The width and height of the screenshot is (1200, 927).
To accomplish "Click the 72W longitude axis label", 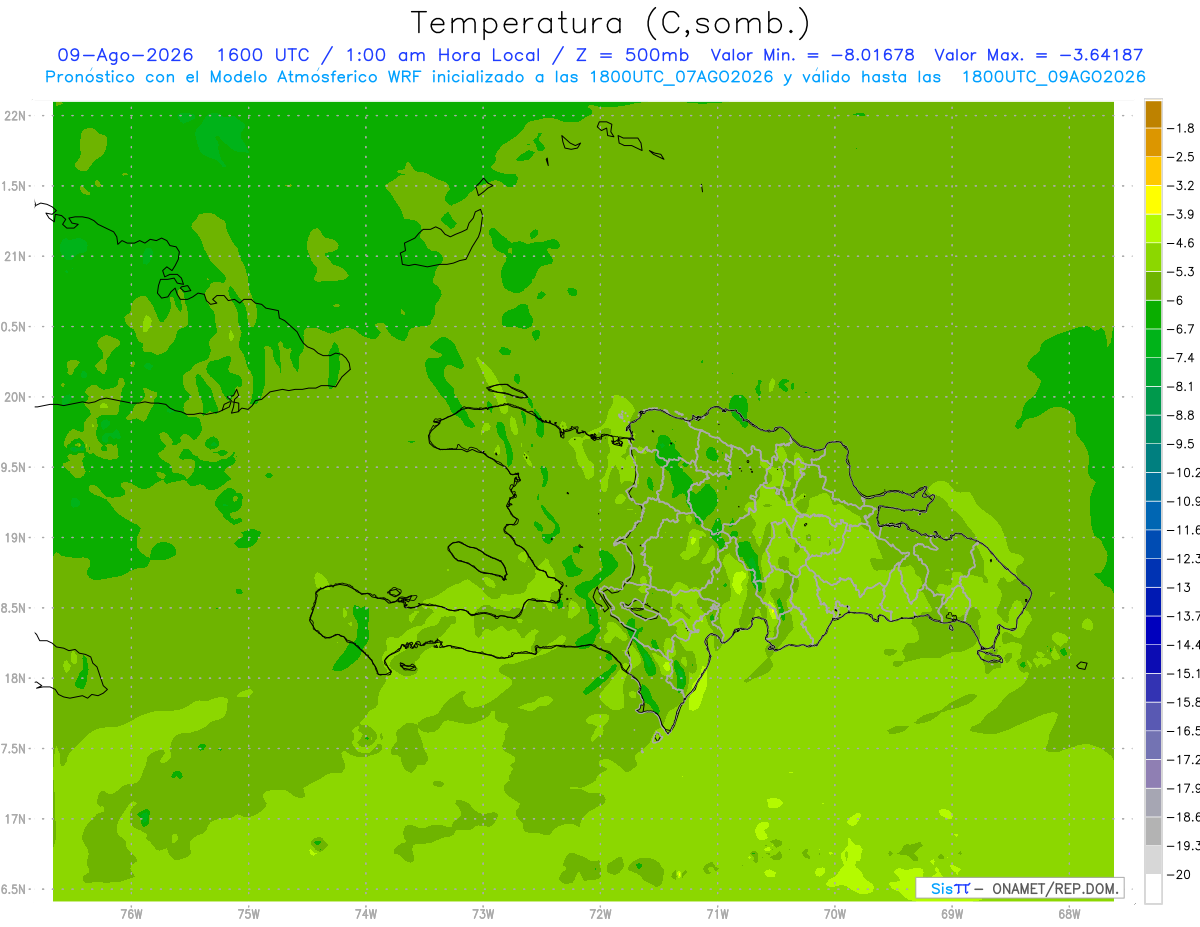I will (600, 914).
